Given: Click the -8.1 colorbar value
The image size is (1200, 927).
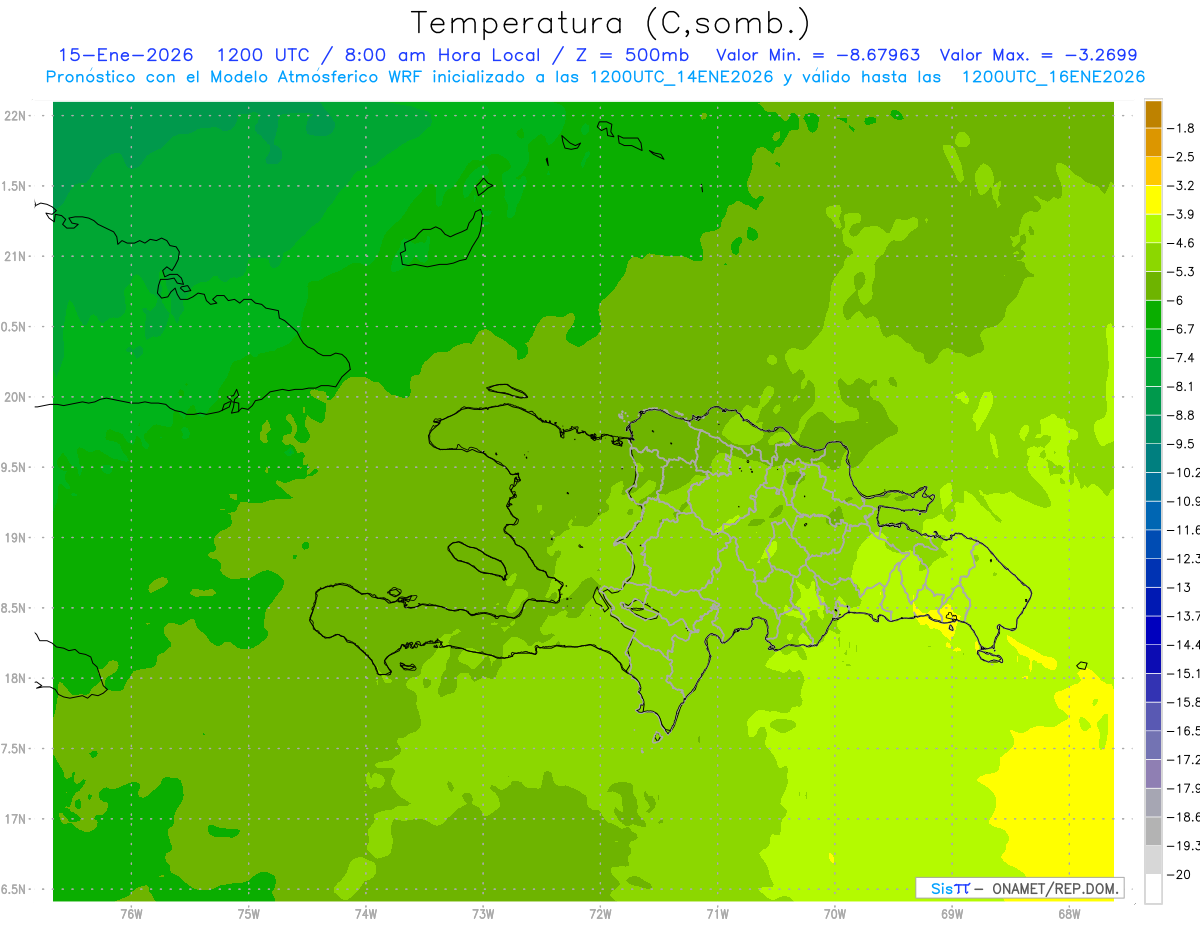Looking at the screenshot, I should [1182, 386].
